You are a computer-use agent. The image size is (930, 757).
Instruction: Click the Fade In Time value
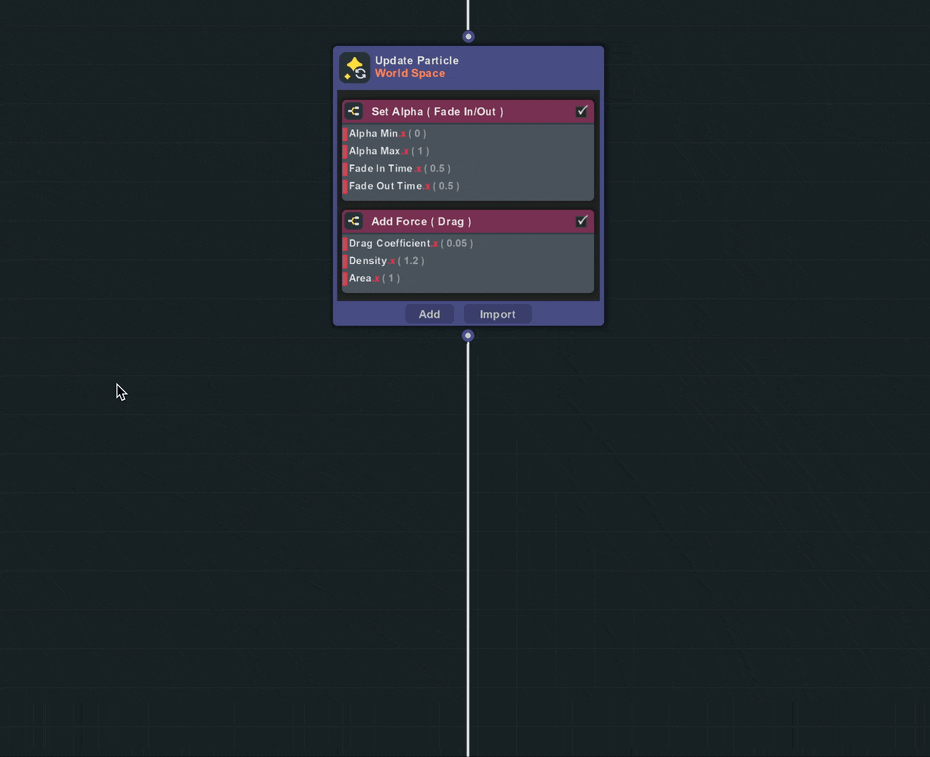pyautogui.click(x=438, y=169)
